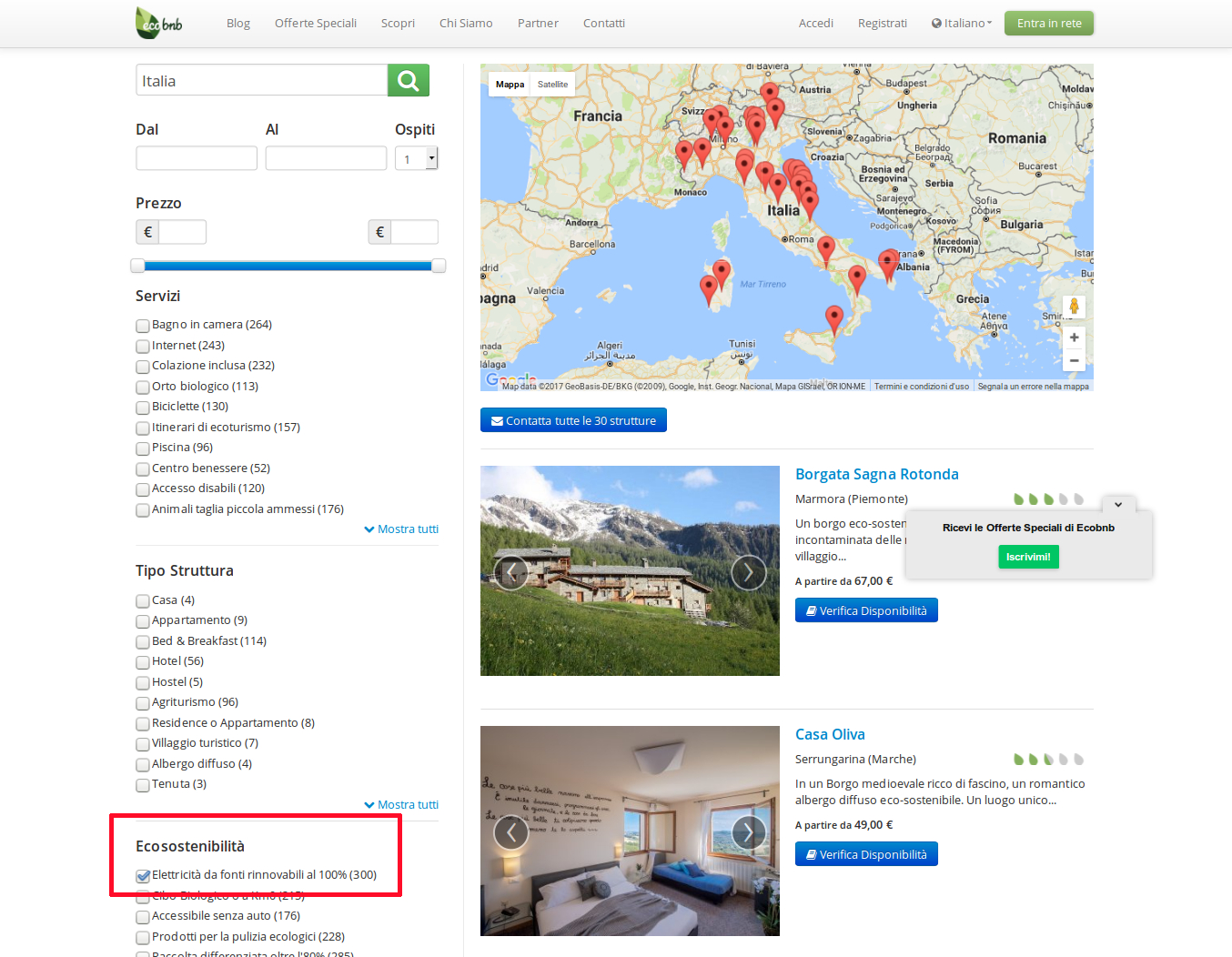Click Contatta tutte le 30 strutture button

tap(573, 420)
